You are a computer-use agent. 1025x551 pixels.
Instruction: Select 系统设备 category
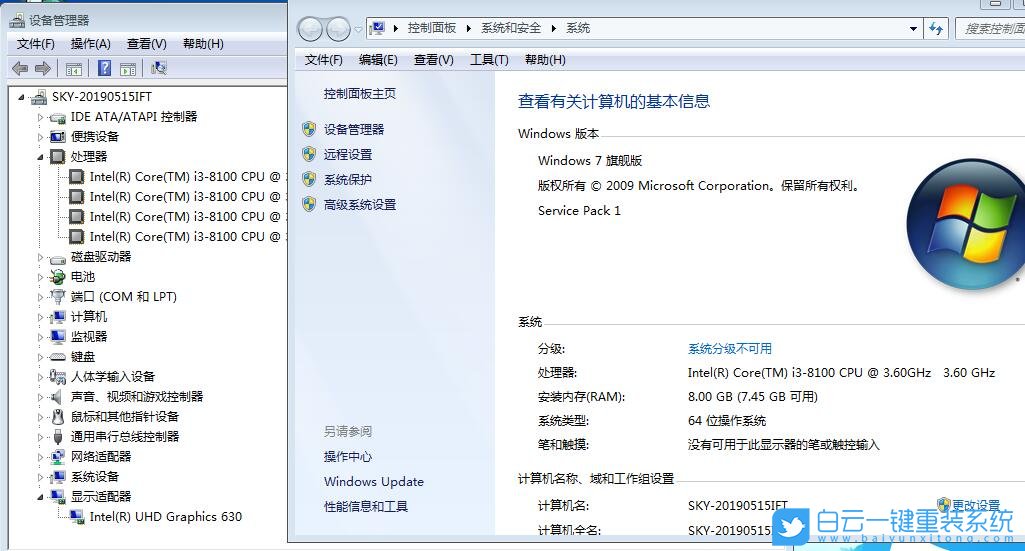[x=95, y=476]
